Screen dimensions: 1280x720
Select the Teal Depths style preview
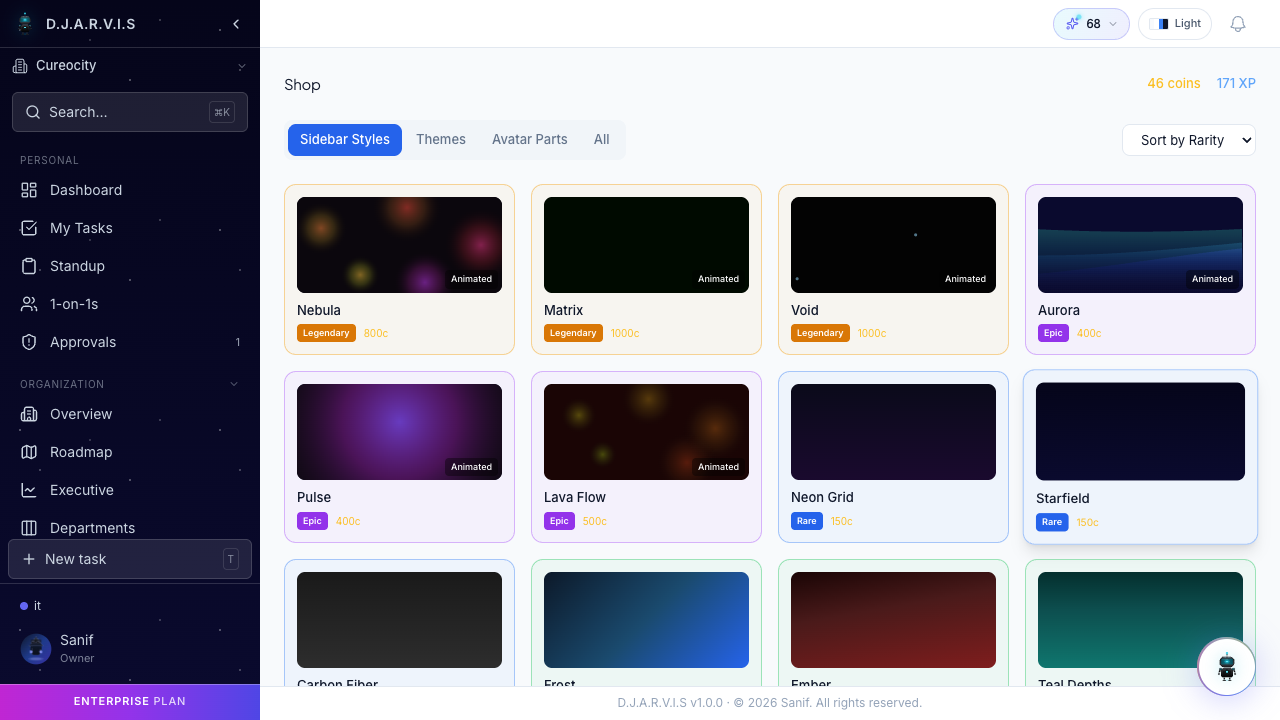(1140, 620)
